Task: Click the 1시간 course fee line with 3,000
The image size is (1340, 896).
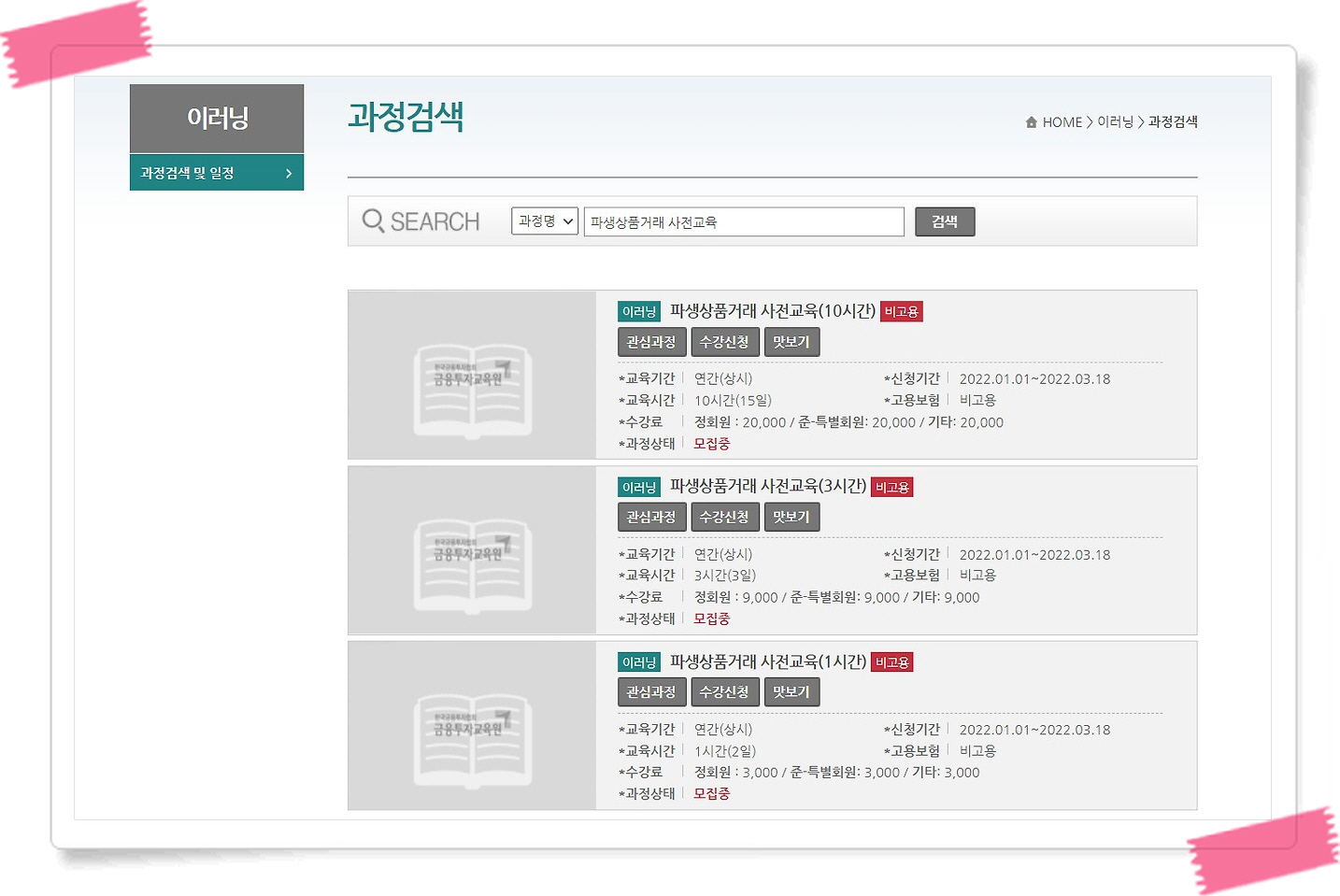Action: click(836, 773)
